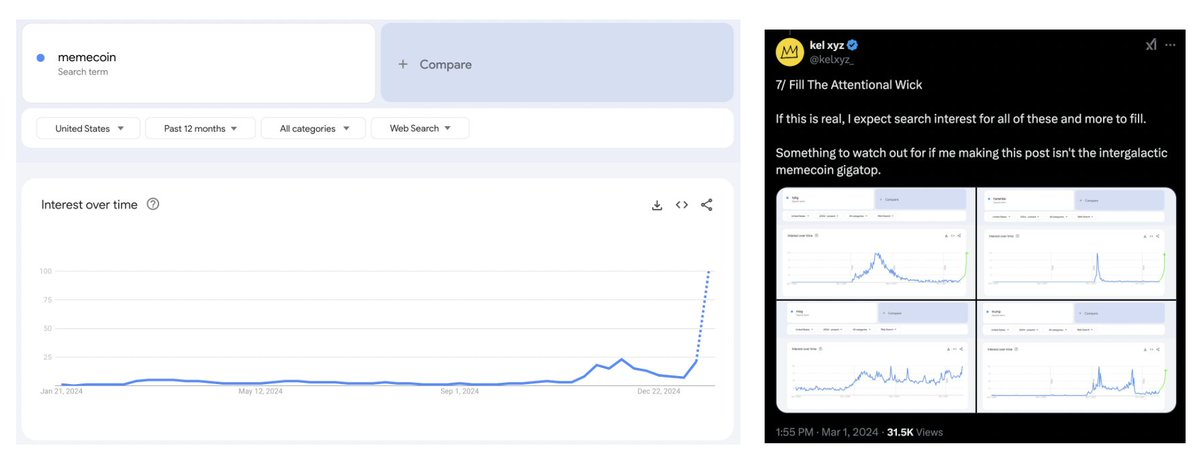
Task: Open the tweet's three-dot more menu
Action: [x=1175, y=45]
